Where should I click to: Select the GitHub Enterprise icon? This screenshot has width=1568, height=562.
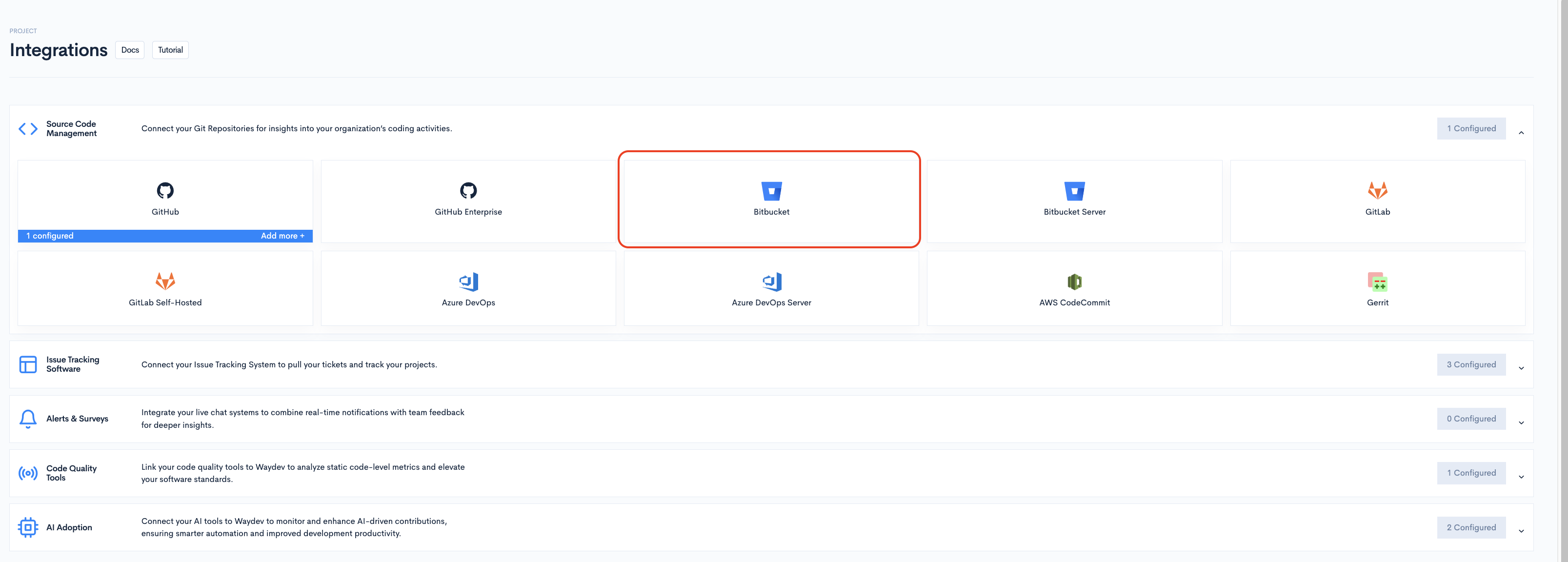coord(468,191)
